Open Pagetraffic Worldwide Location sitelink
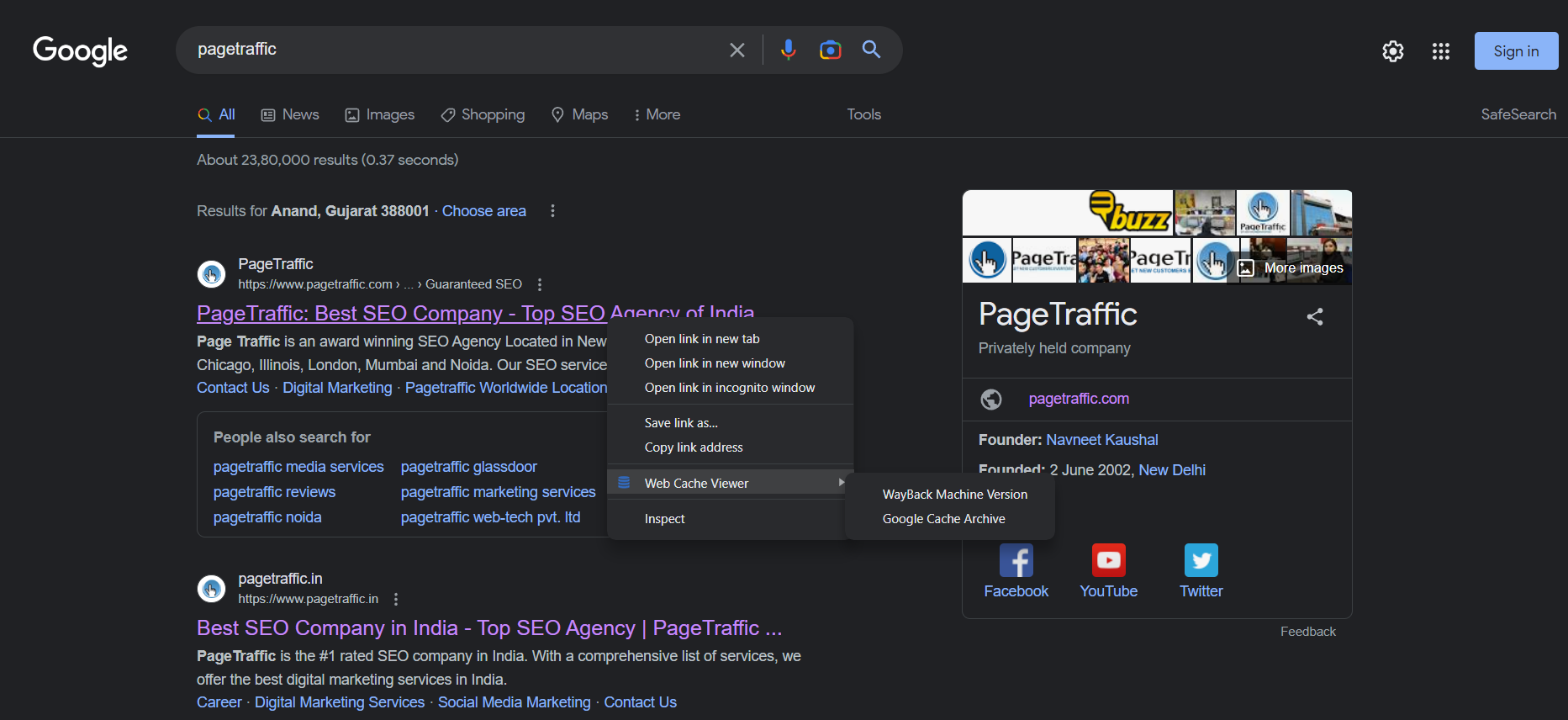 [x=506, y=388]
